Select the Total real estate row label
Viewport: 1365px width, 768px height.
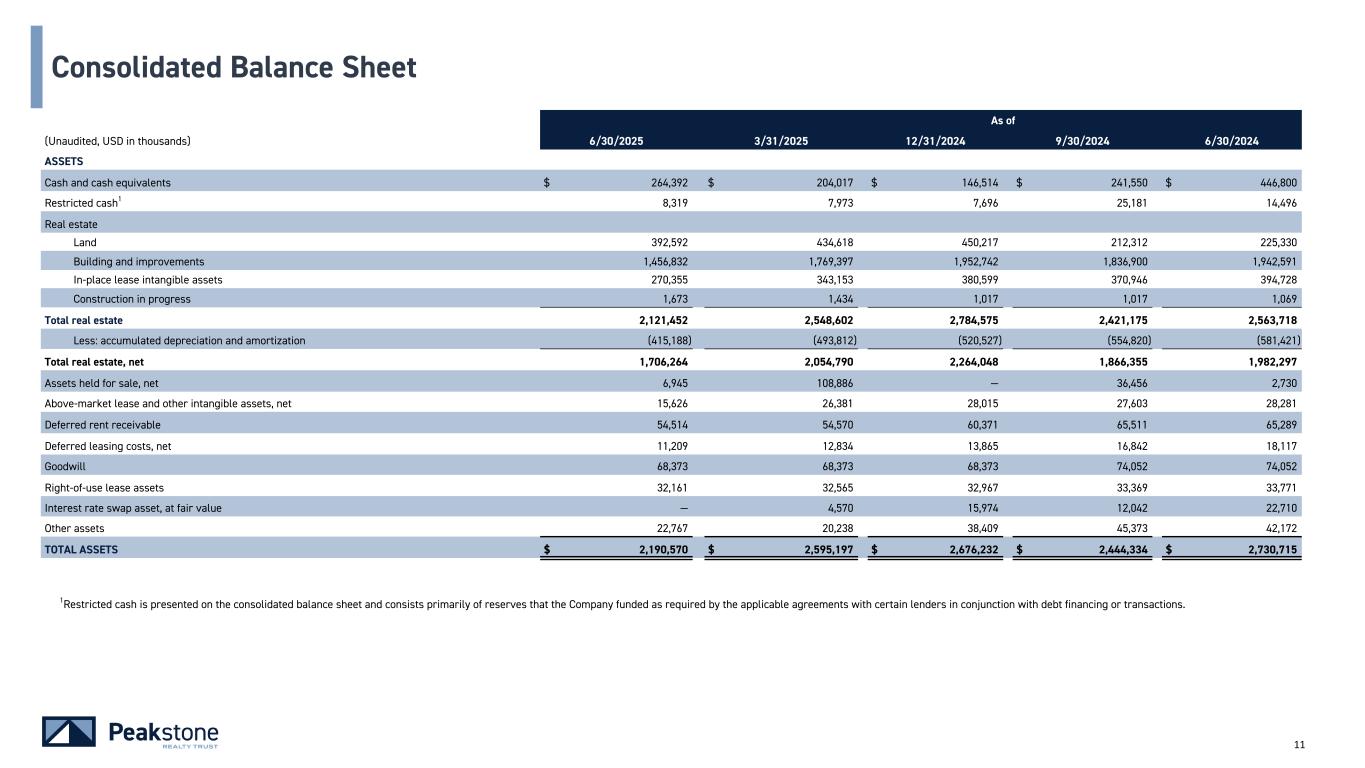tap(83, 320)
